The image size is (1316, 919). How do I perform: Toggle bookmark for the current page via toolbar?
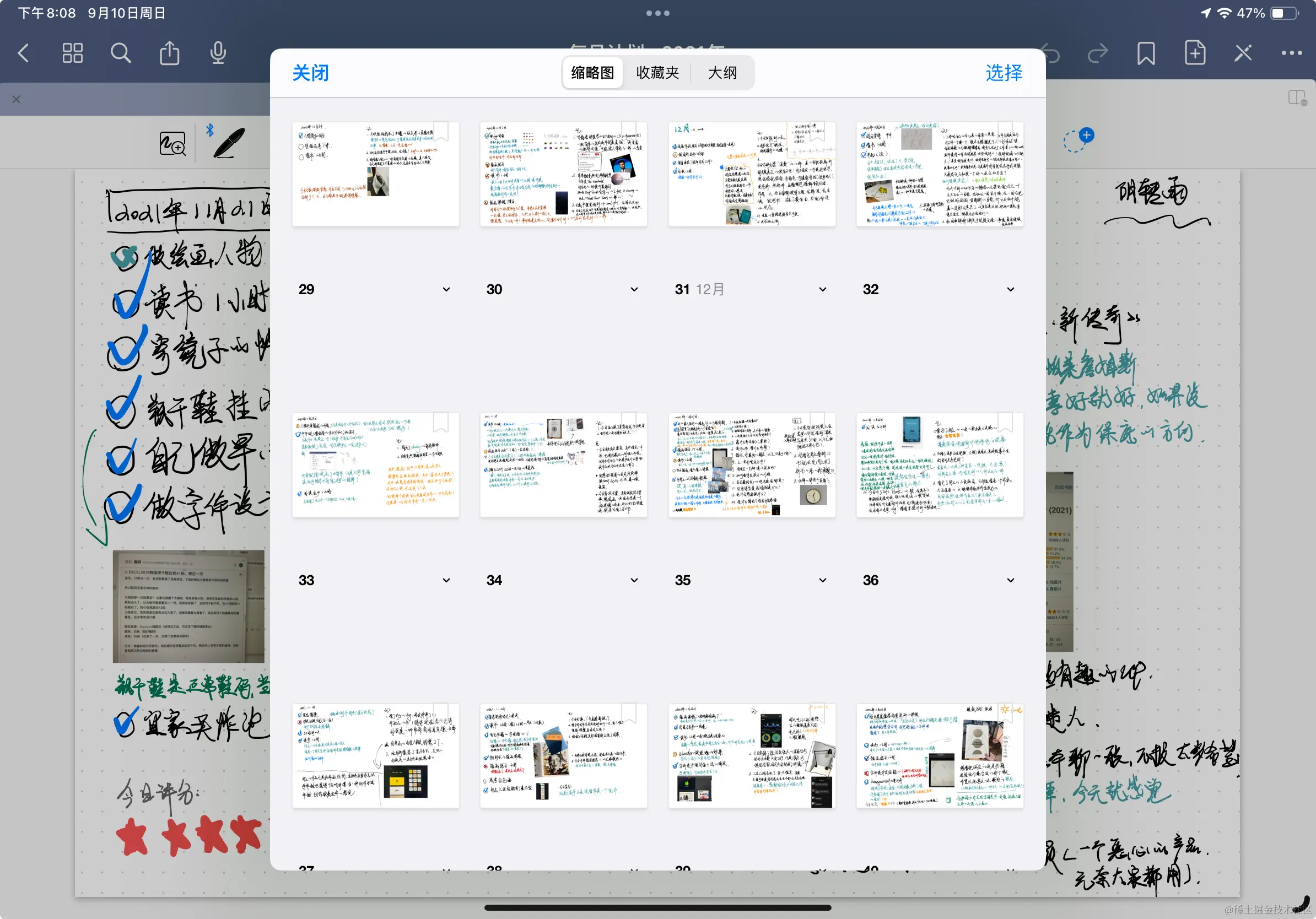1145,53
